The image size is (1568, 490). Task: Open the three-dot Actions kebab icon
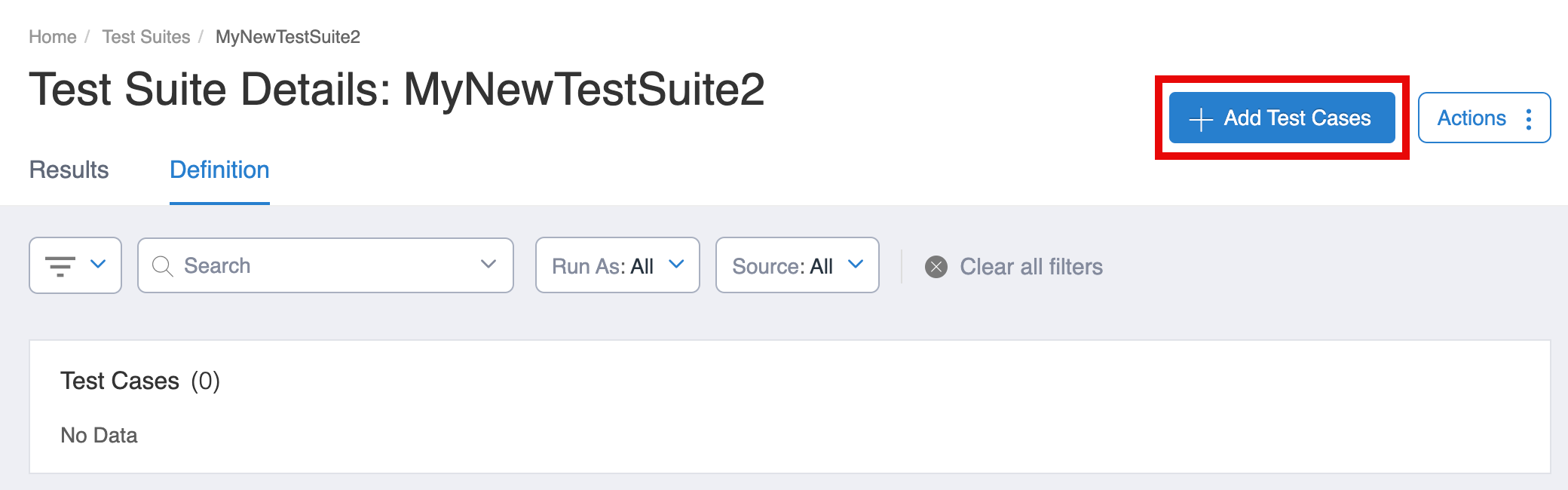(x=1529, y=118)
